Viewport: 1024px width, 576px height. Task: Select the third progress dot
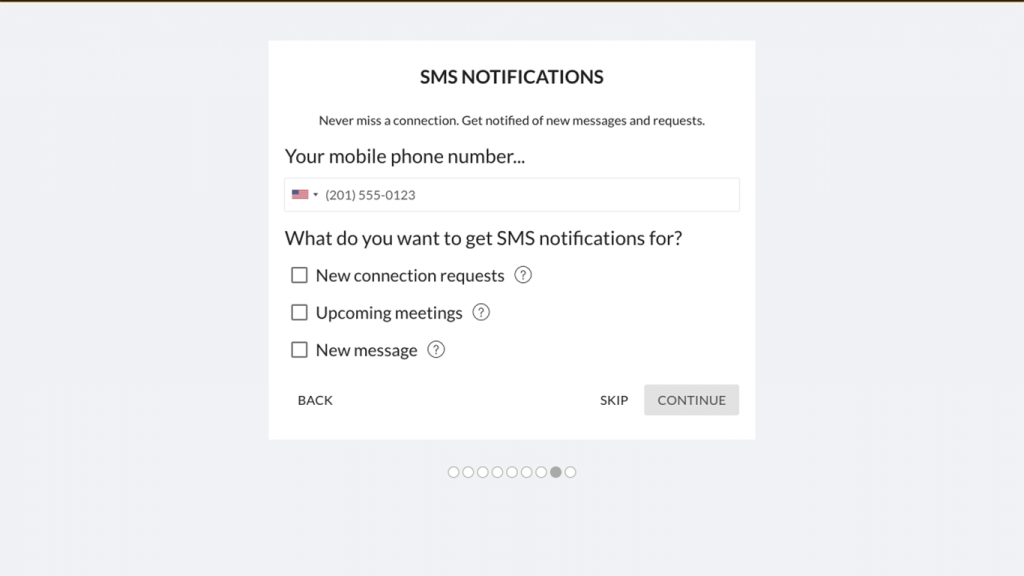coord(483,472)
